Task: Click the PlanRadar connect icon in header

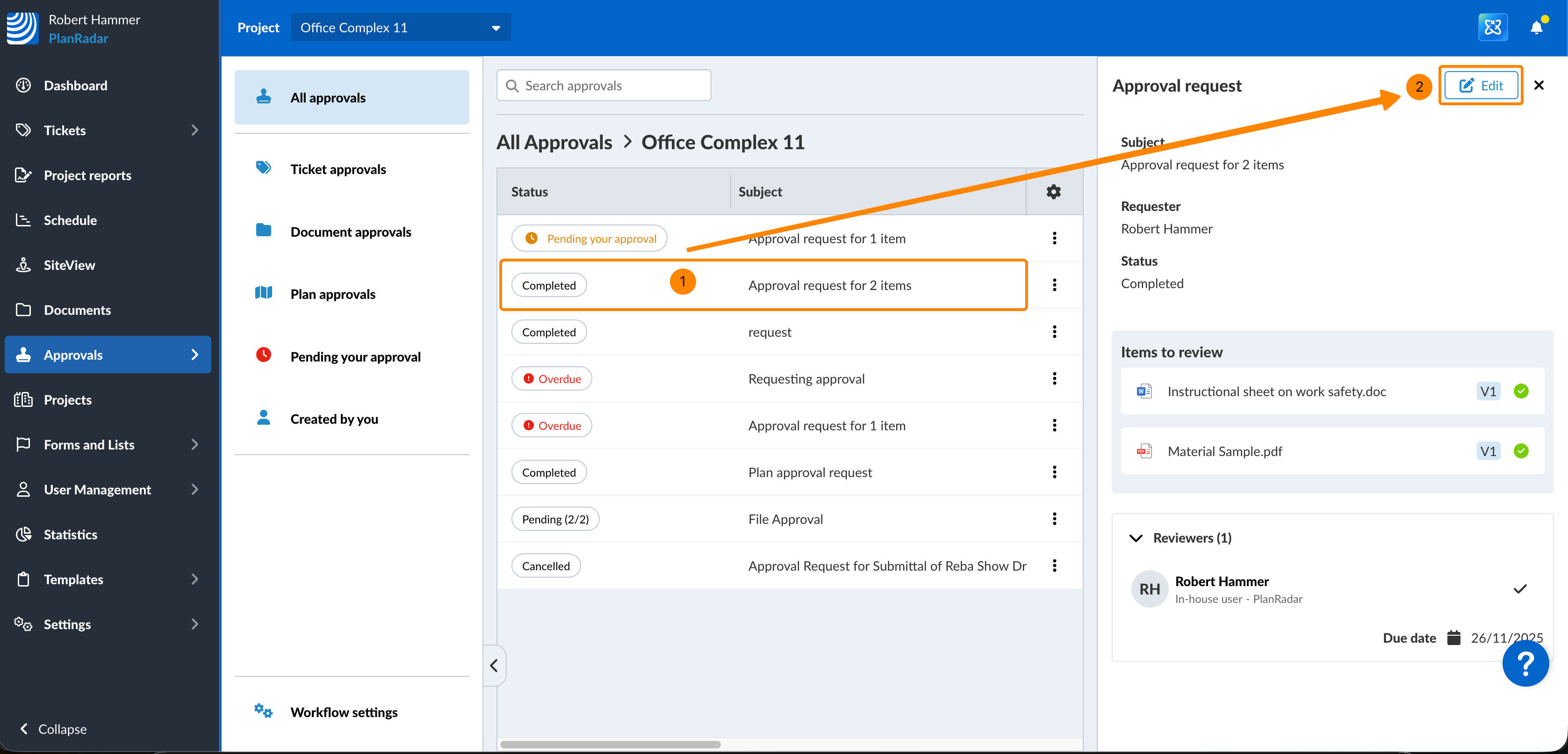Action: tap(1493, 28)
